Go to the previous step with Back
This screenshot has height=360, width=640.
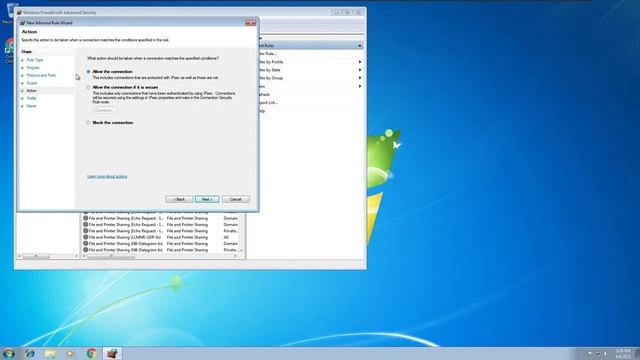tap(179, 199)
